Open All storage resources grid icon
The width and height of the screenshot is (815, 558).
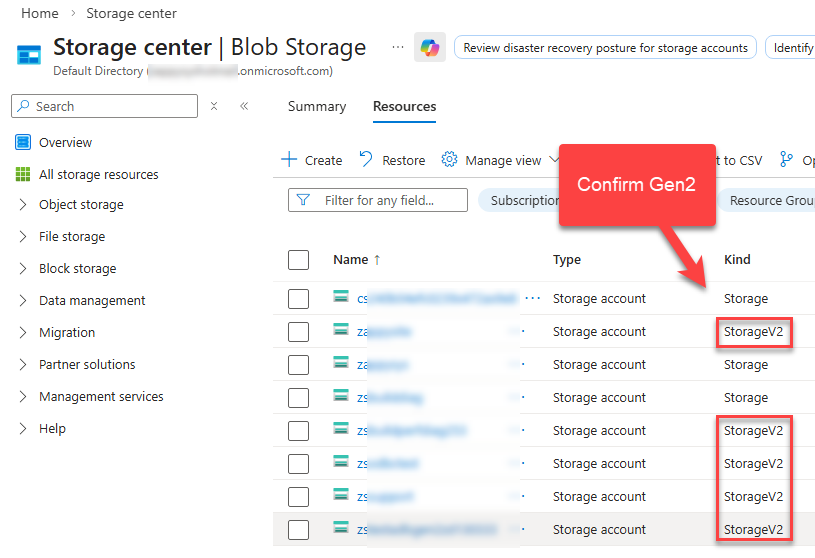(x=23, y=174)
